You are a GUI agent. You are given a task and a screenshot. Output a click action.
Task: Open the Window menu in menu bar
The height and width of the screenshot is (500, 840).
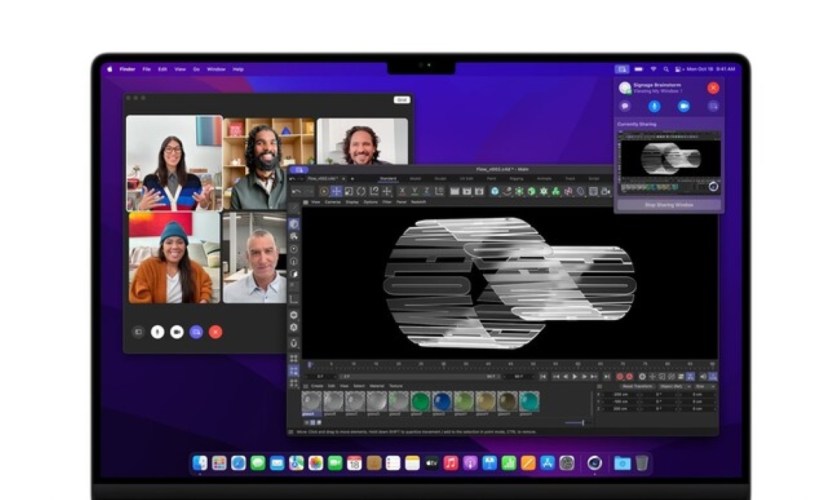216,69
